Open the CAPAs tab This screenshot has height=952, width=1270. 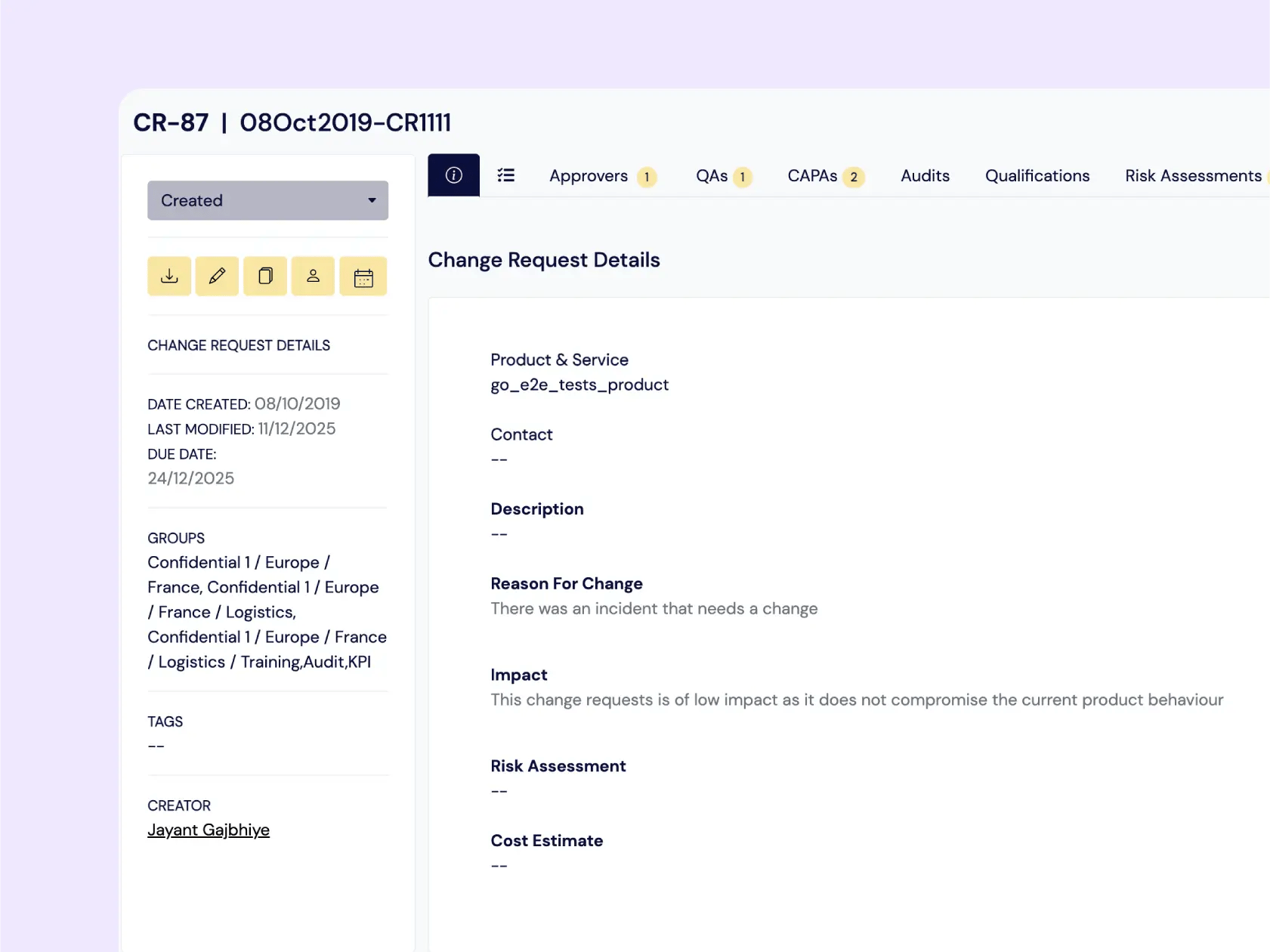pyautogui.click(x=813, y=176)
